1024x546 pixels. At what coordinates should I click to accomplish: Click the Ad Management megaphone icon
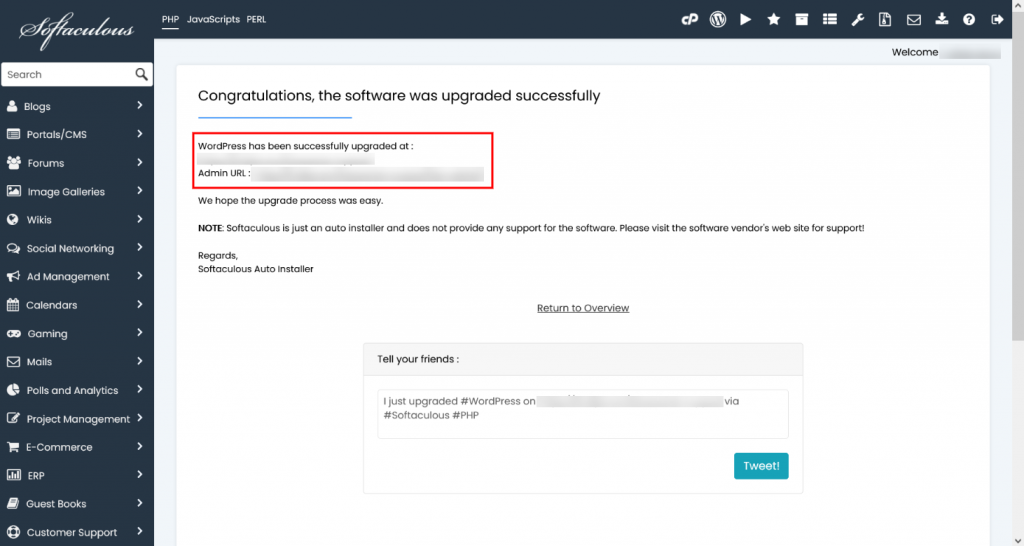pyautogui.click(x=13, y=276)
